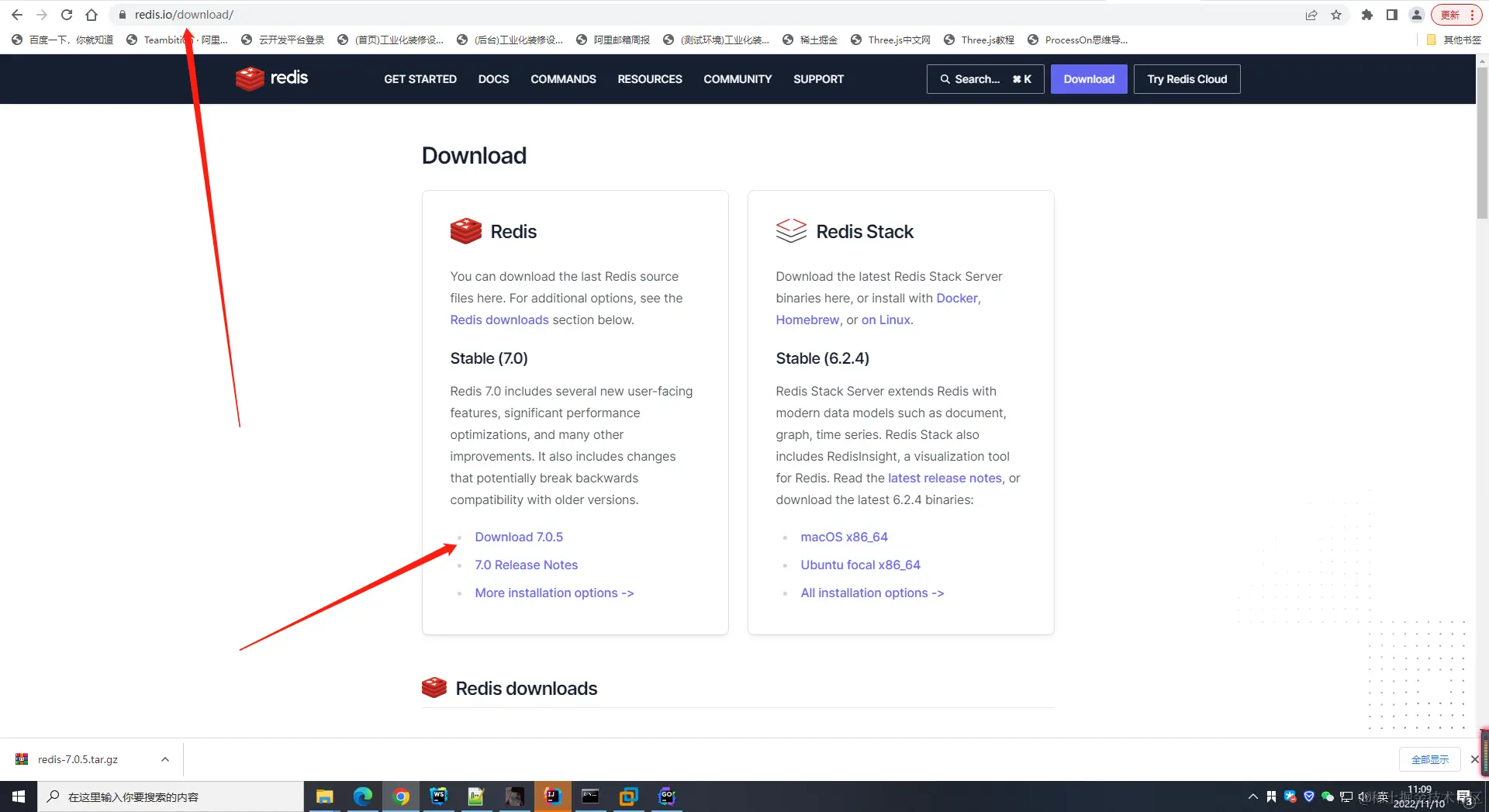1489x812 pixels.
Task: Reload the page with the refresh icon
Action: tap(67, 15)
